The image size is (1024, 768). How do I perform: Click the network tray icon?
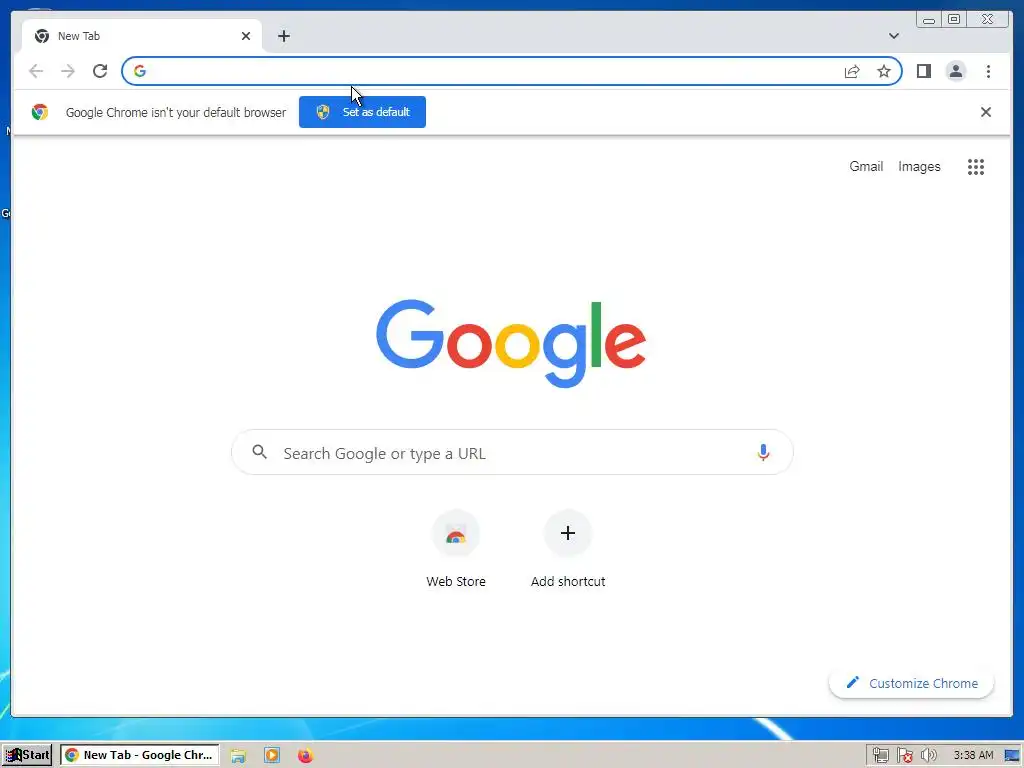pos(880,756)
